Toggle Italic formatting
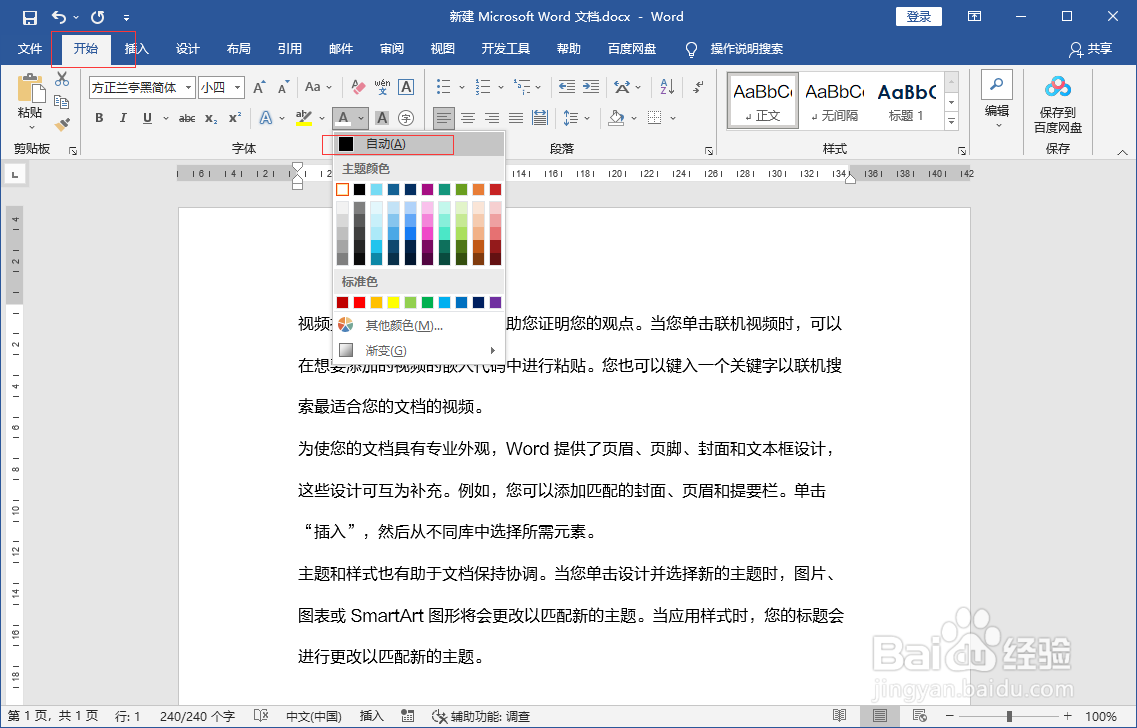 [x=123, y=118]
